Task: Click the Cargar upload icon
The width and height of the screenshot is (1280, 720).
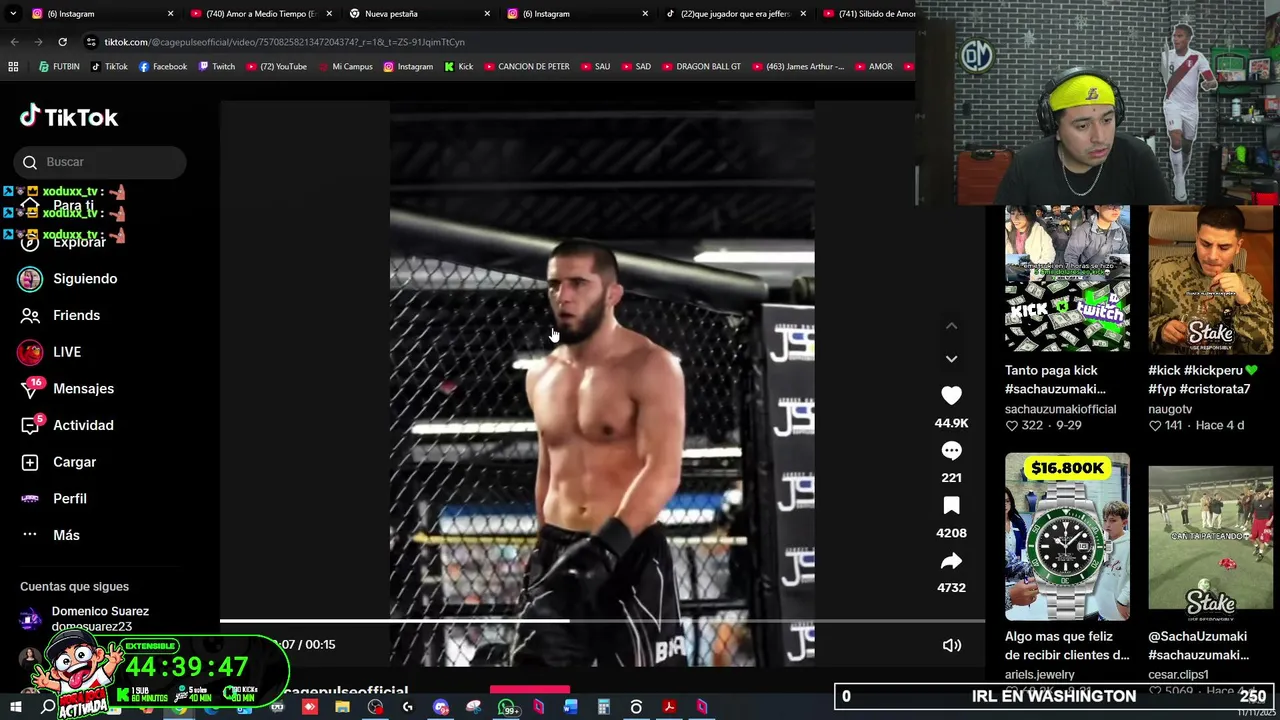Action: coord(30,462)
